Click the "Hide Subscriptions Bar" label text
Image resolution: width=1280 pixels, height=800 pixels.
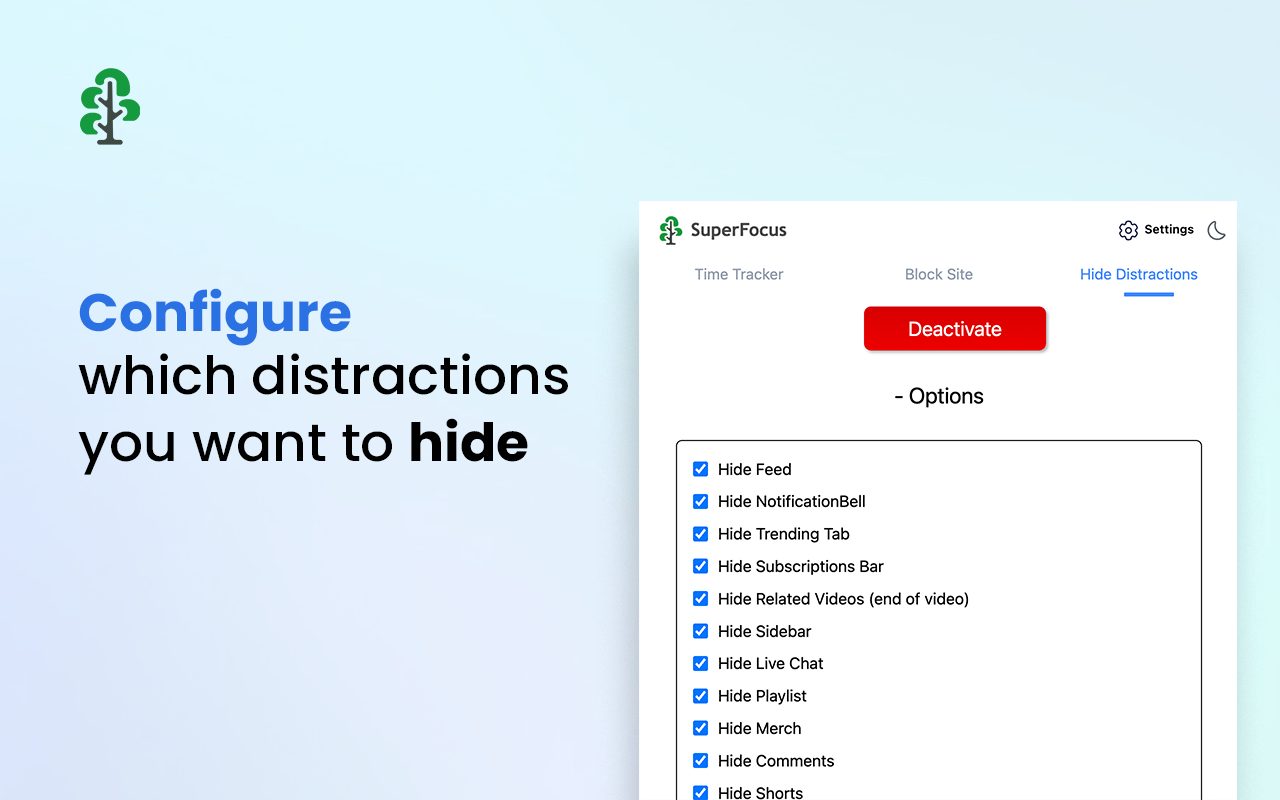pos(801,566)
